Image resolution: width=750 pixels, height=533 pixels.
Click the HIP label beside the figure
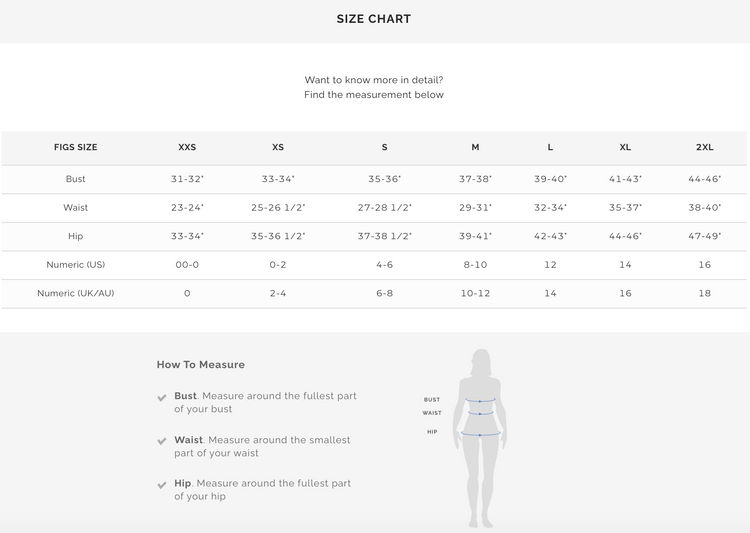click(432, 432)
